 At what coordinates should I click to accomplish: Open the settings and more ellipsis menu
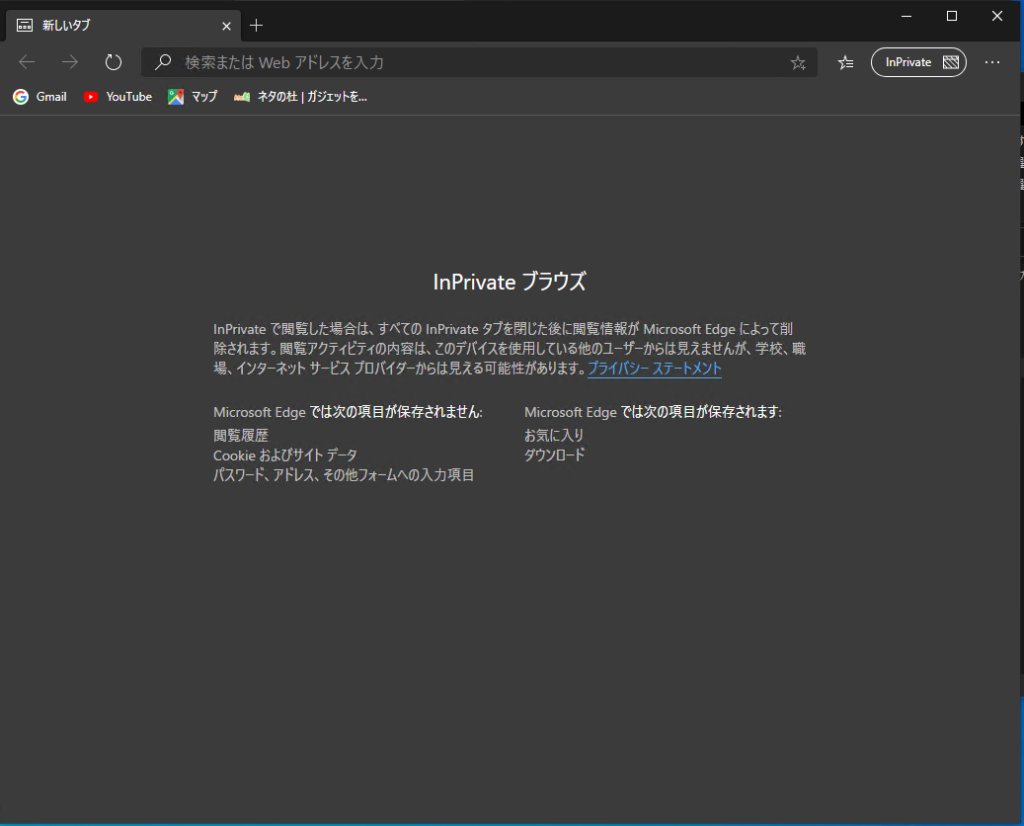pyautogui.click(x=992, y=62)
